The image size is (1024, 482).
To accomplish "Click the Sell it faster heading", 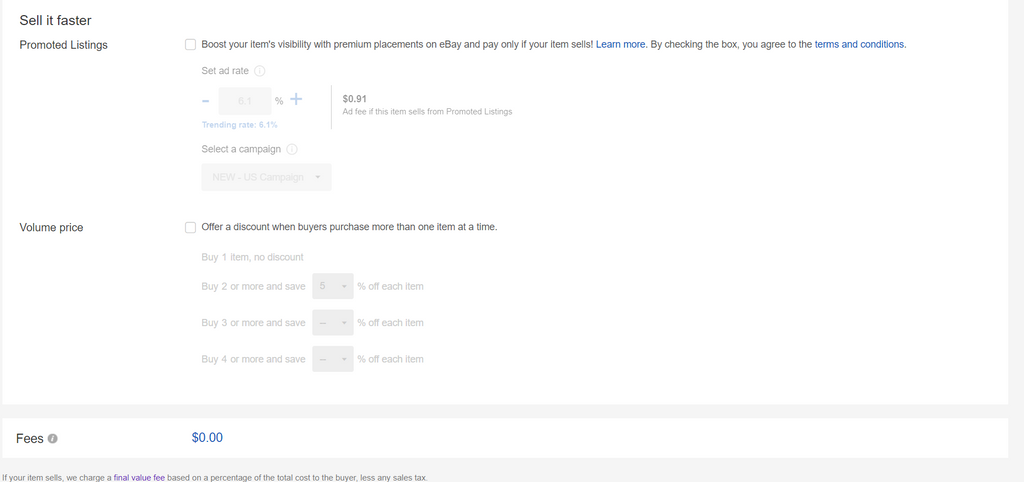I will click(x=56, y=20).
